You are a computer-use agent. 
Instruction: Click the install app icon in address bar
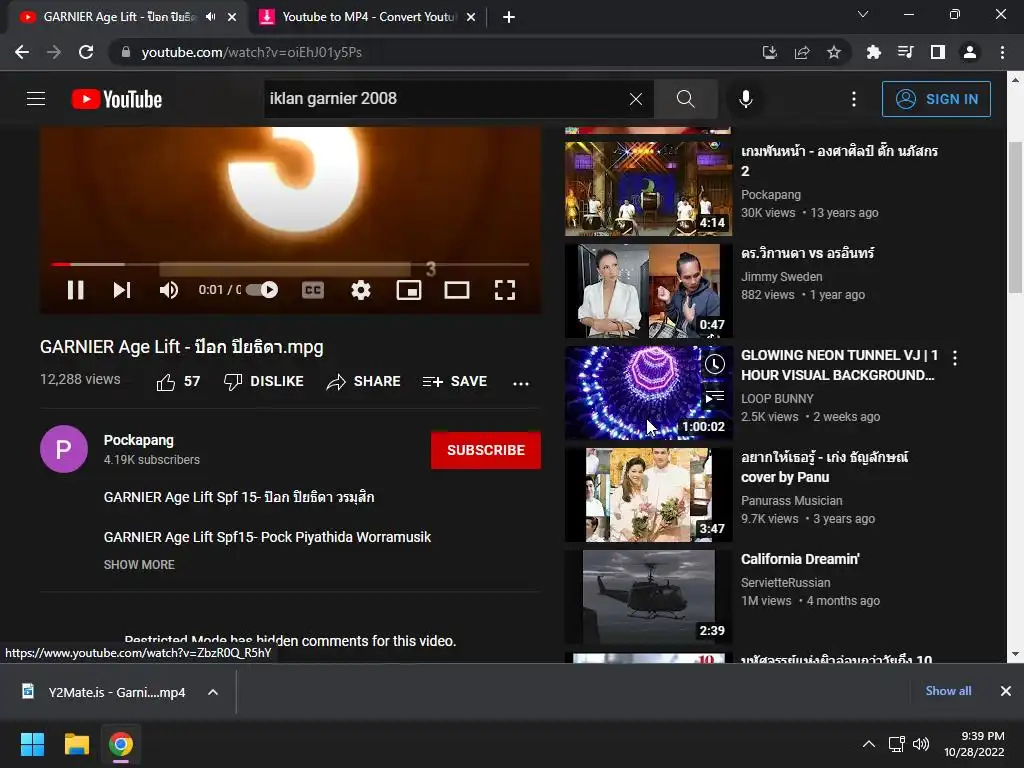pos(770,52)
